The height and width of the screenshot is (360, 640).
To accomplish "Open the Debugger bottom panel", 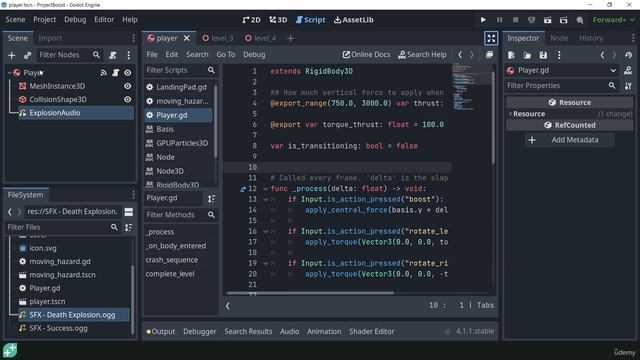I will 200,331.
